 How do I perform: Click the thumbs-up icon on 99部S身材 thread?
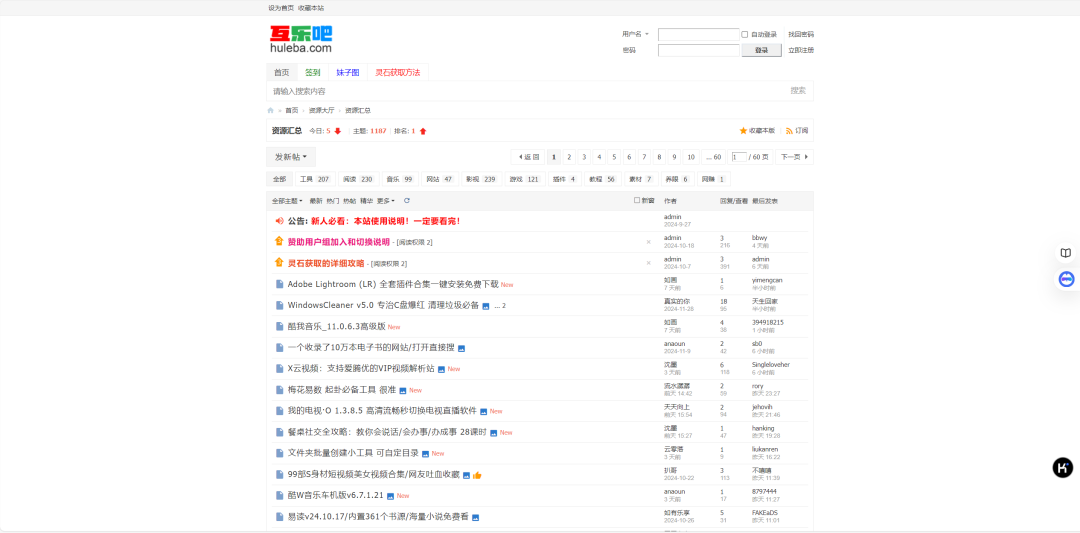pyautogui.click(x=477, y=475)
